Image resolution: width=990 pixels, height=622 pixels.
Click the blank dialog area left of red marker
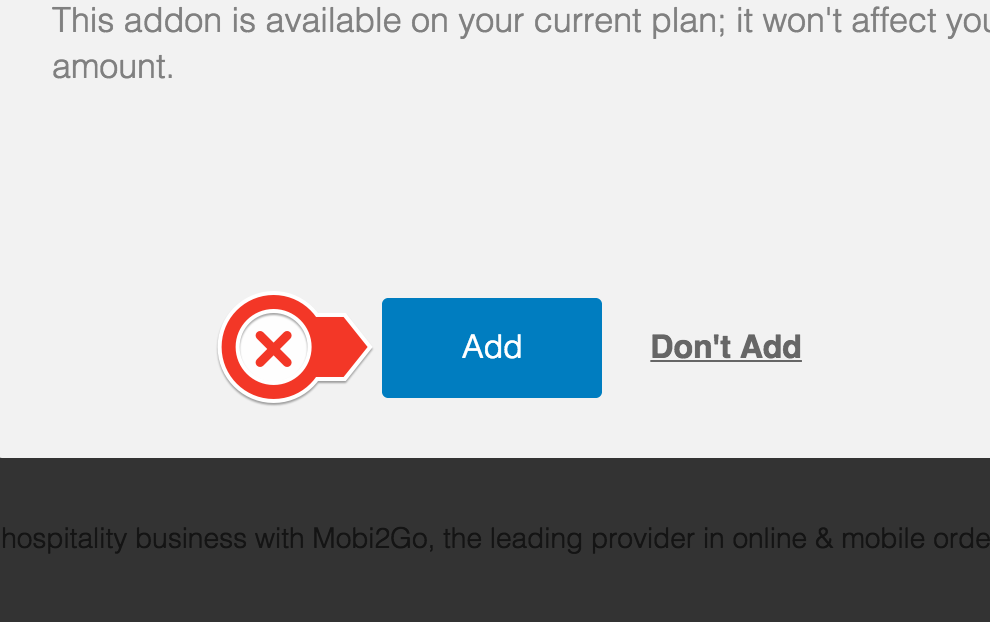click(x=107, y=347)
